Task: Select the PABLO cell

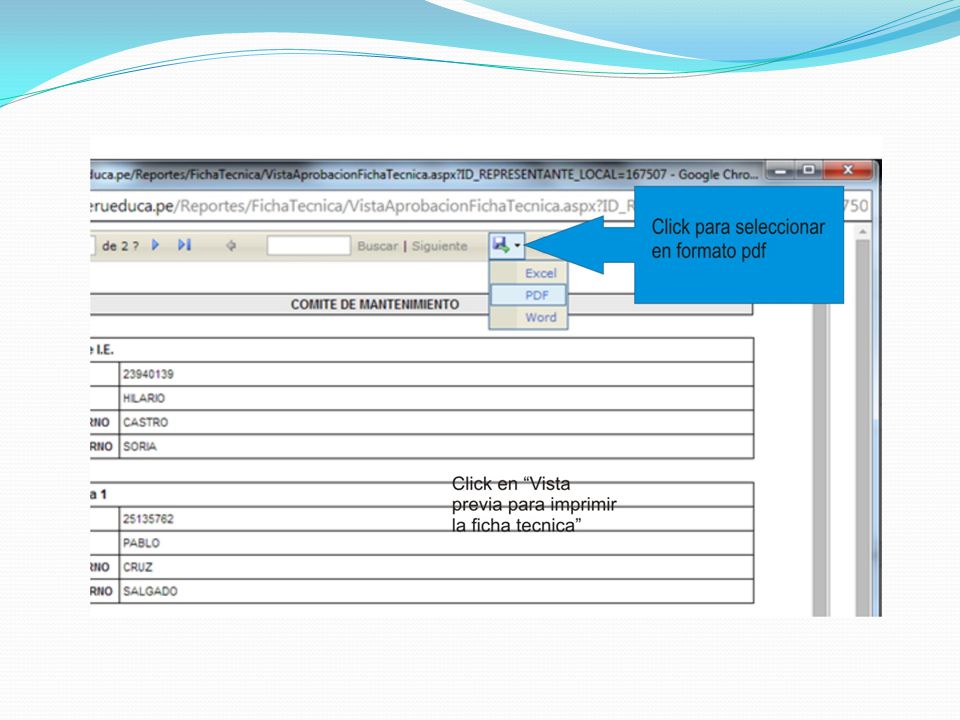Action: click(x=436, y=543)
